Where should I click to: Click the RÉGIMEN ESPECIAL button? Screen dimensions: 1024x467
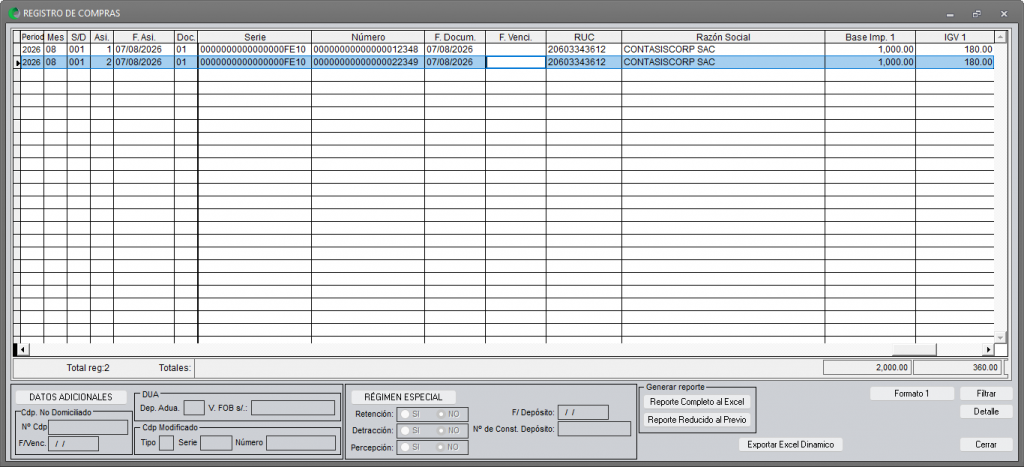point(403,397)
